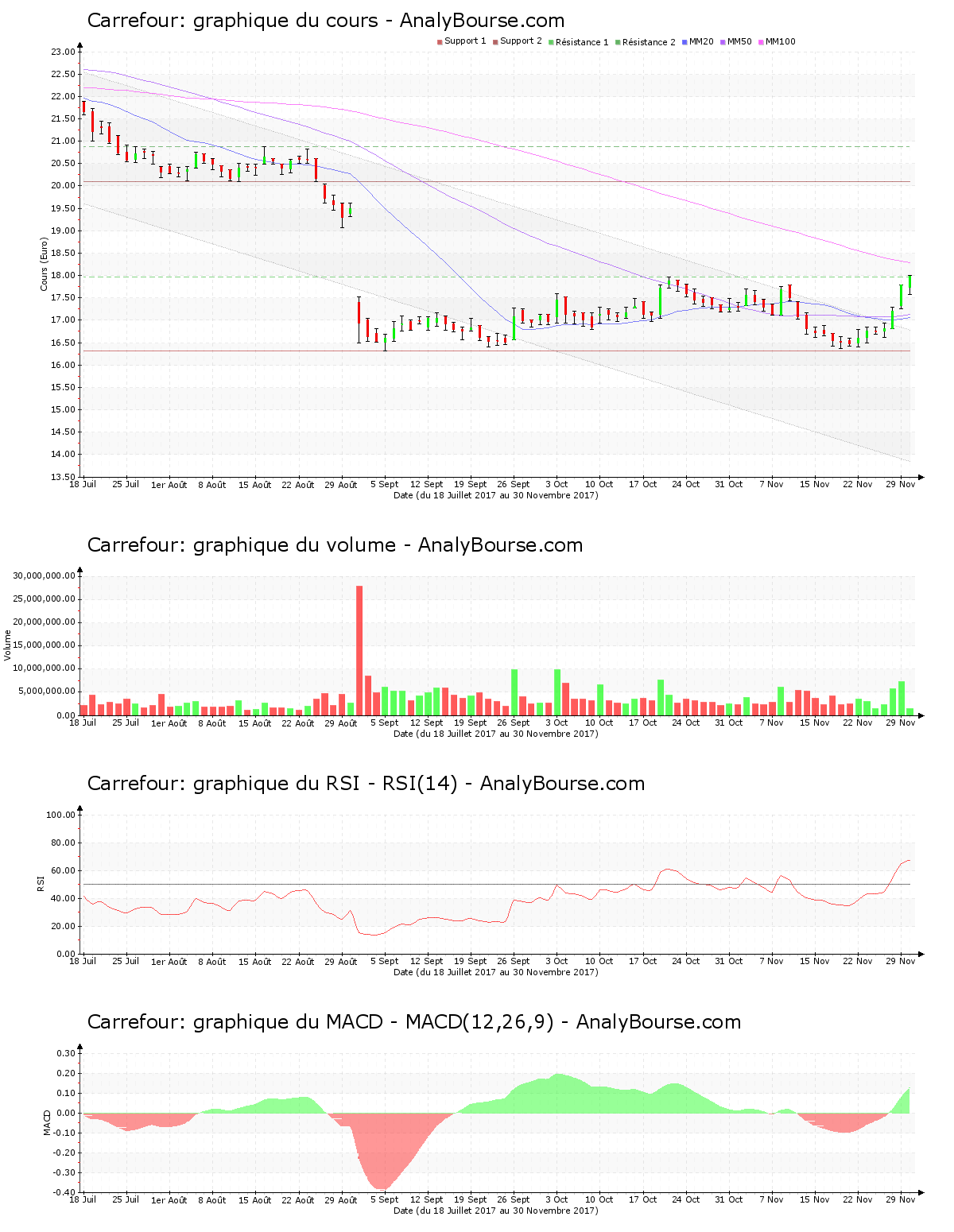This screenshot has height=1232, width=954.
Task: Click "7 Nov" date on RSI chart axis
Action: tap(772, 961)
